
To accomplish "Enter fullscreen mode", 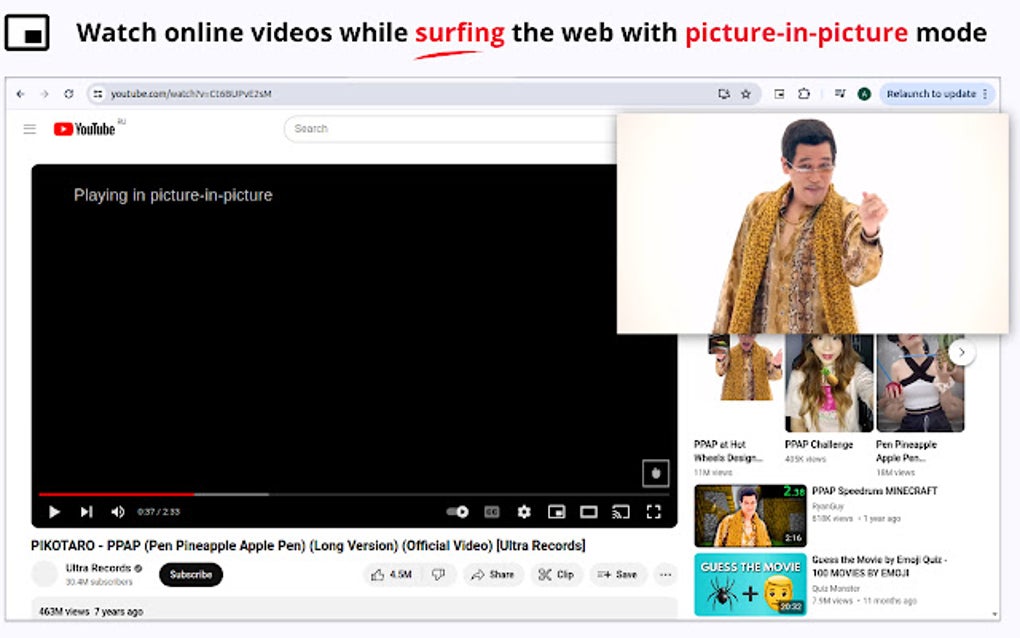I will point(654,511).
